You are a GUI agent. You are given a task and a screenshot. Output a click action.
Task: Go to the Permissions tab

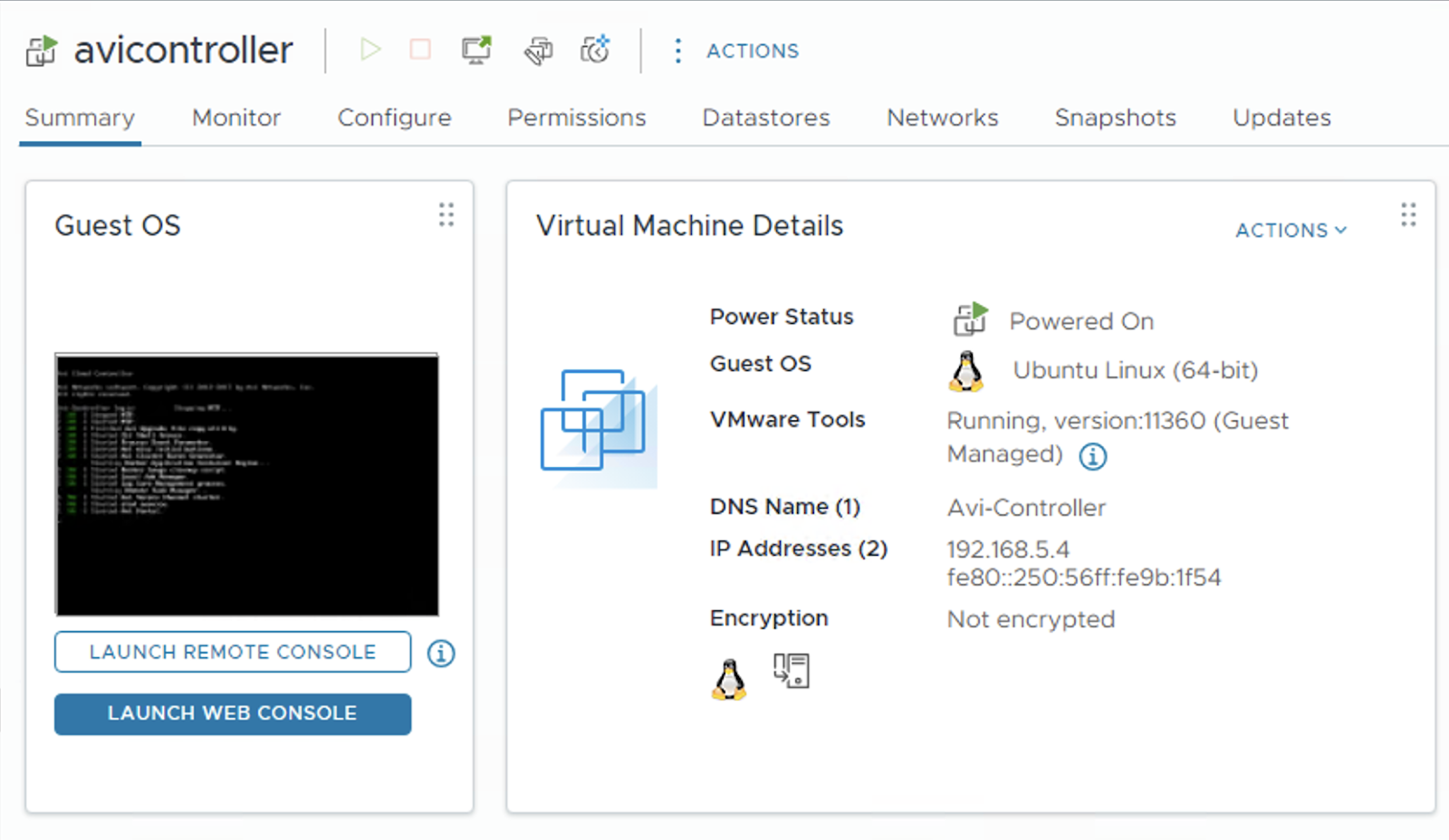pos(576,118)
